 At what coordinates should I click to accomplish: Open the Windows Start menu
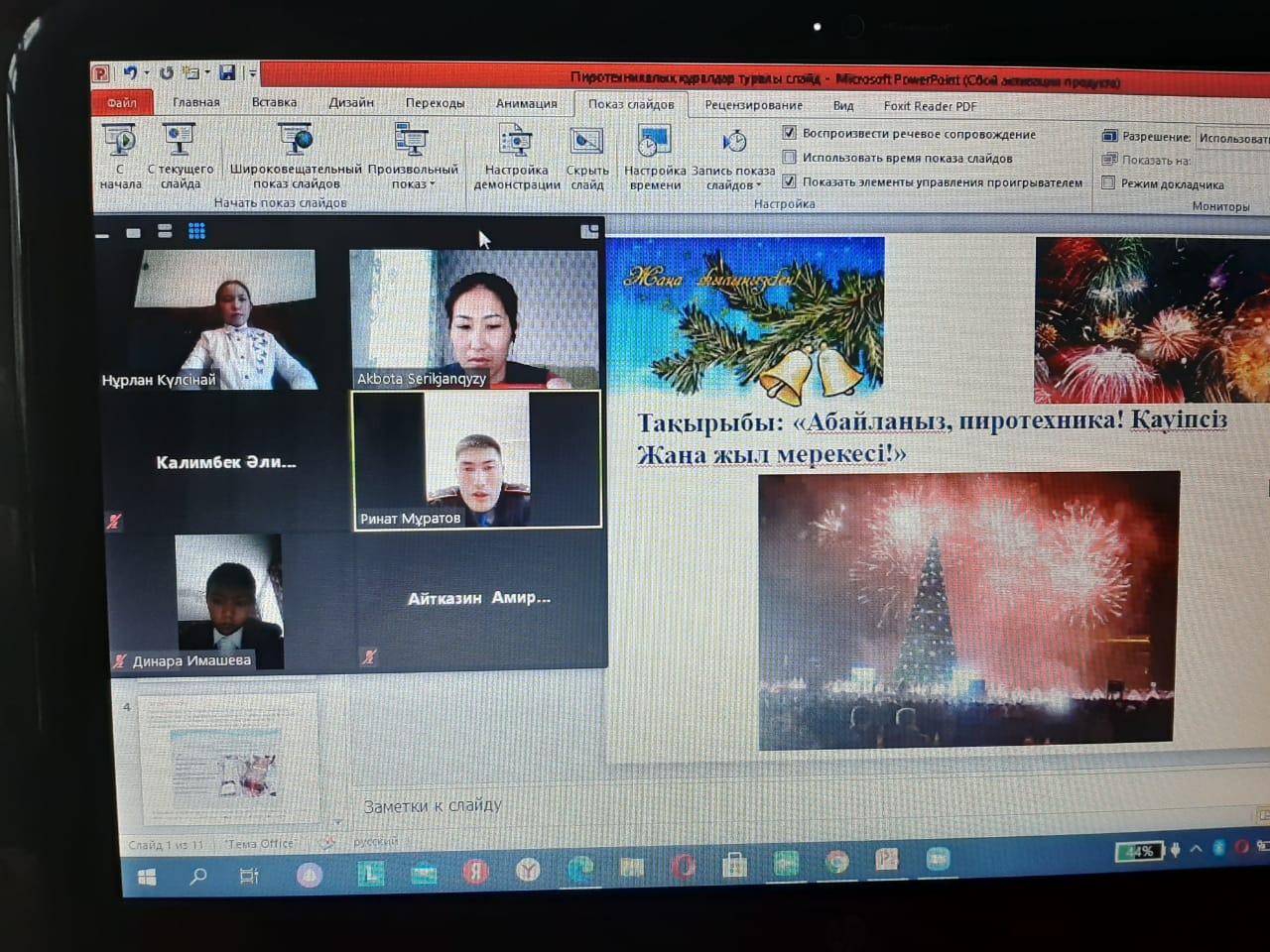(147, 877)
